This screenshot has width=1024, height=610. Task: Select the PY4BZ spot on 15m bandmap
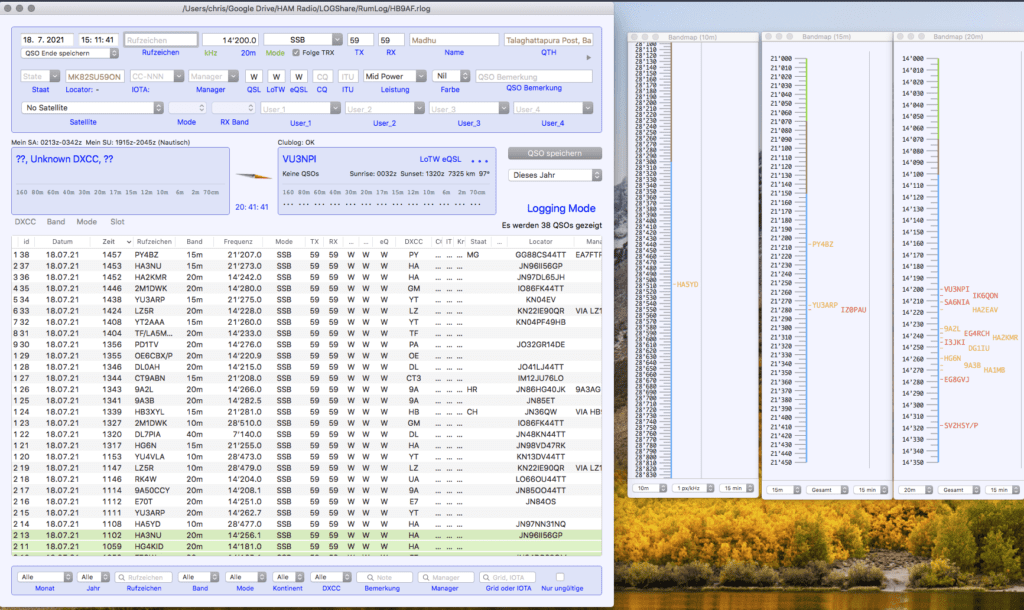click(822, 244)
